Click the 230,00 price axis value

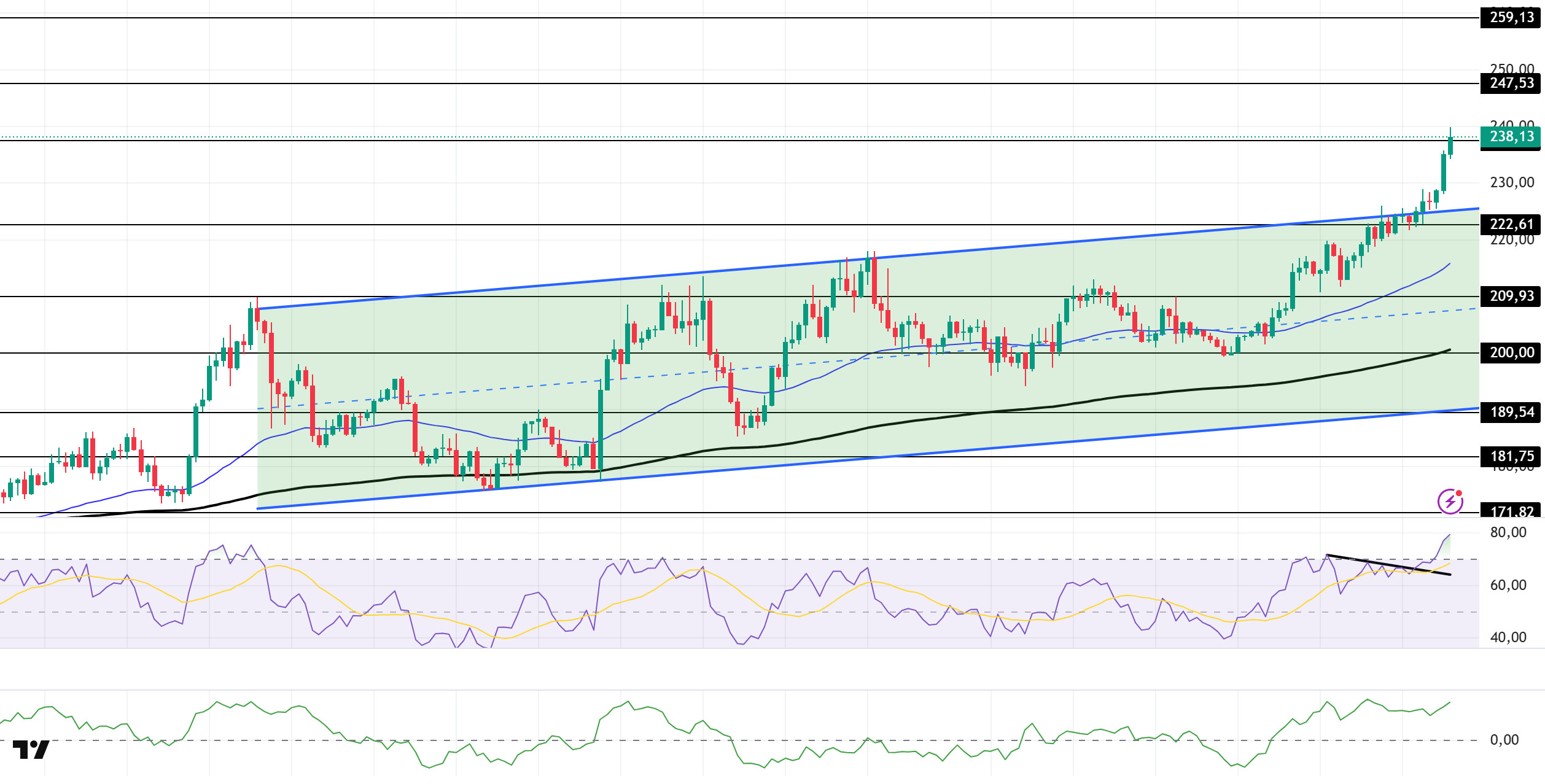1512,183
